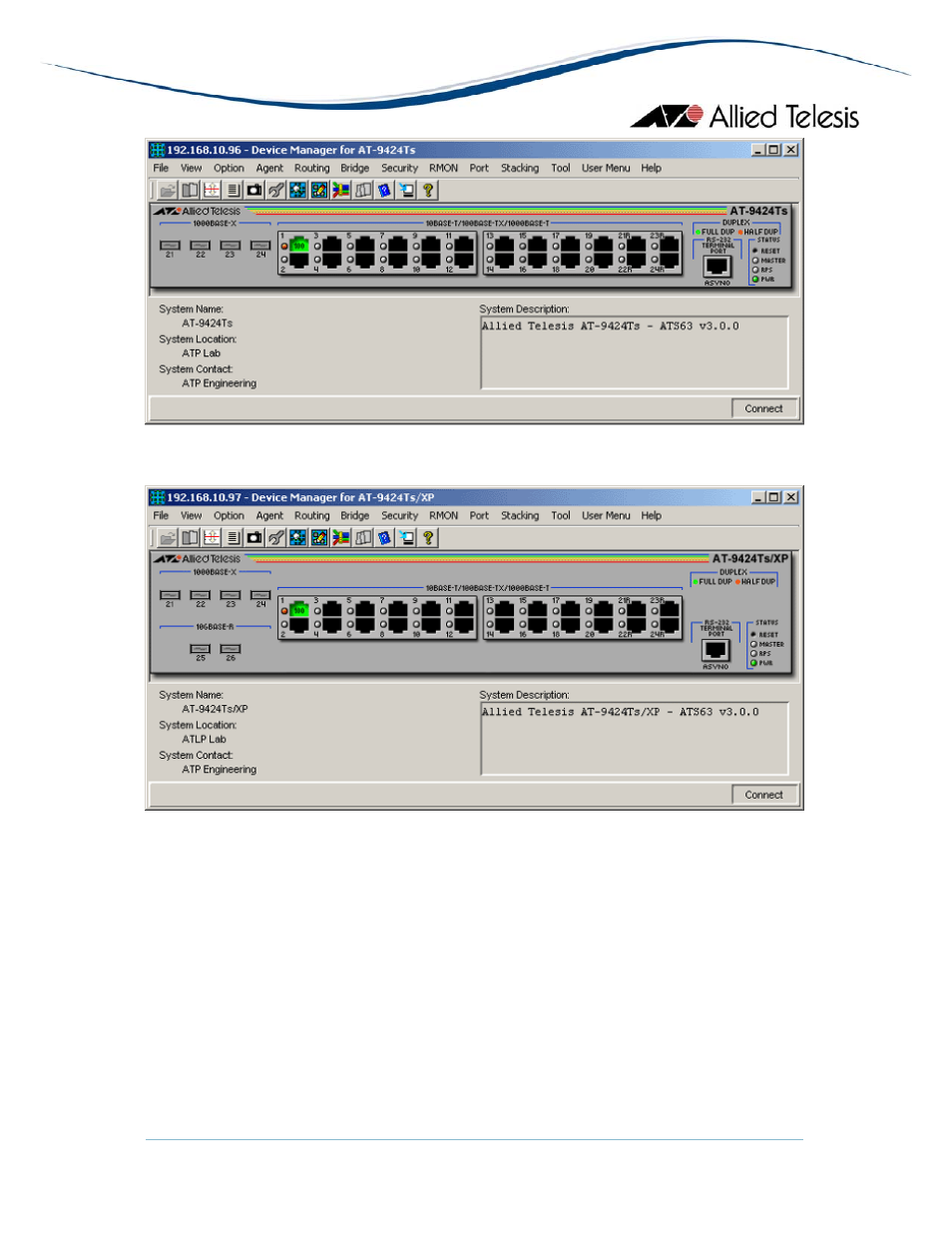Click the PWR status LED on 192.168.10.96 switch
This screenshot has width=952, height=1233.
click(755, 280)
